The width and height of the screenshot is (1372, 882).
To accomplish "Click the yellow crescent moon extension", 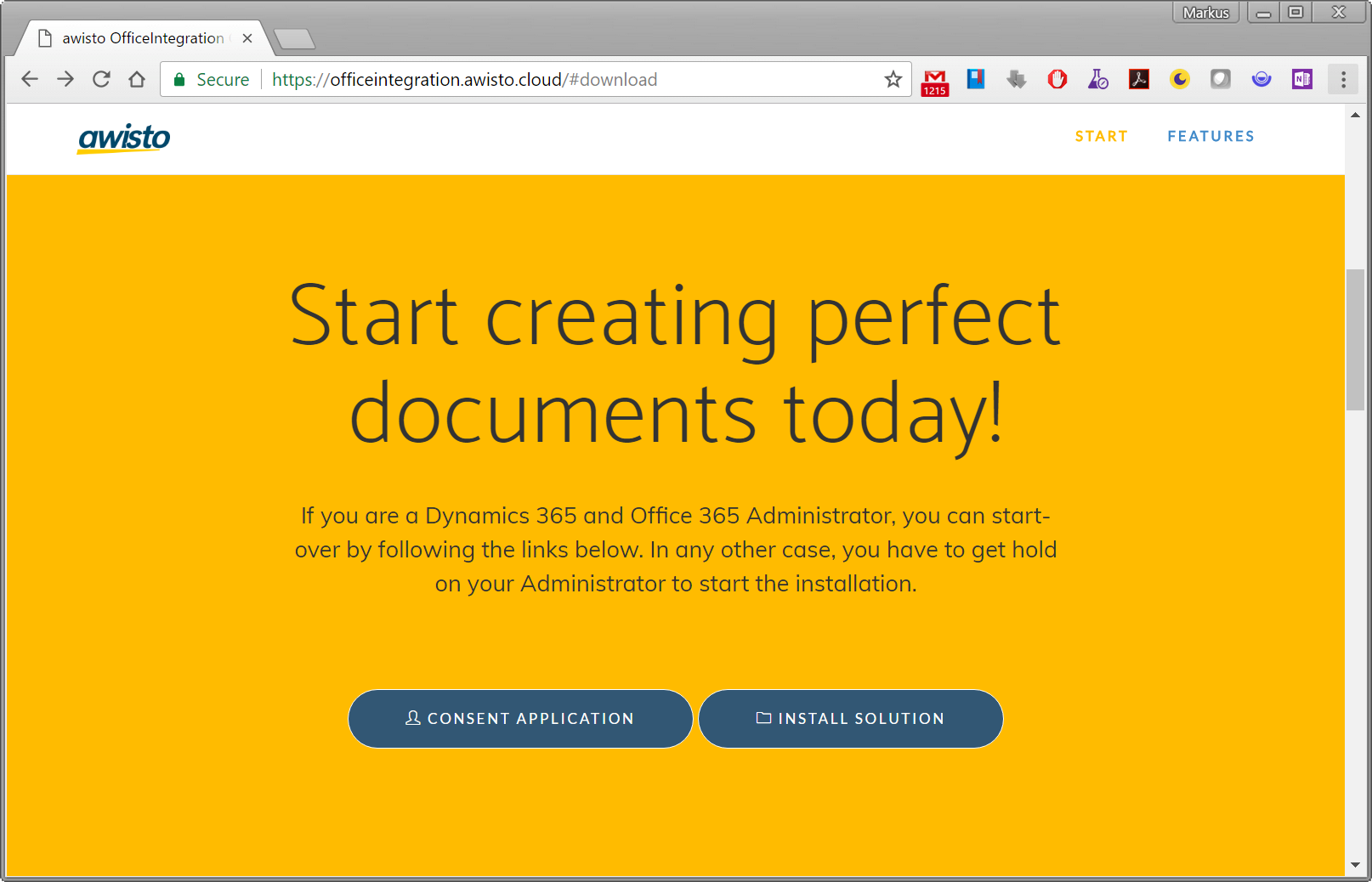I will tap(1180, 79).
